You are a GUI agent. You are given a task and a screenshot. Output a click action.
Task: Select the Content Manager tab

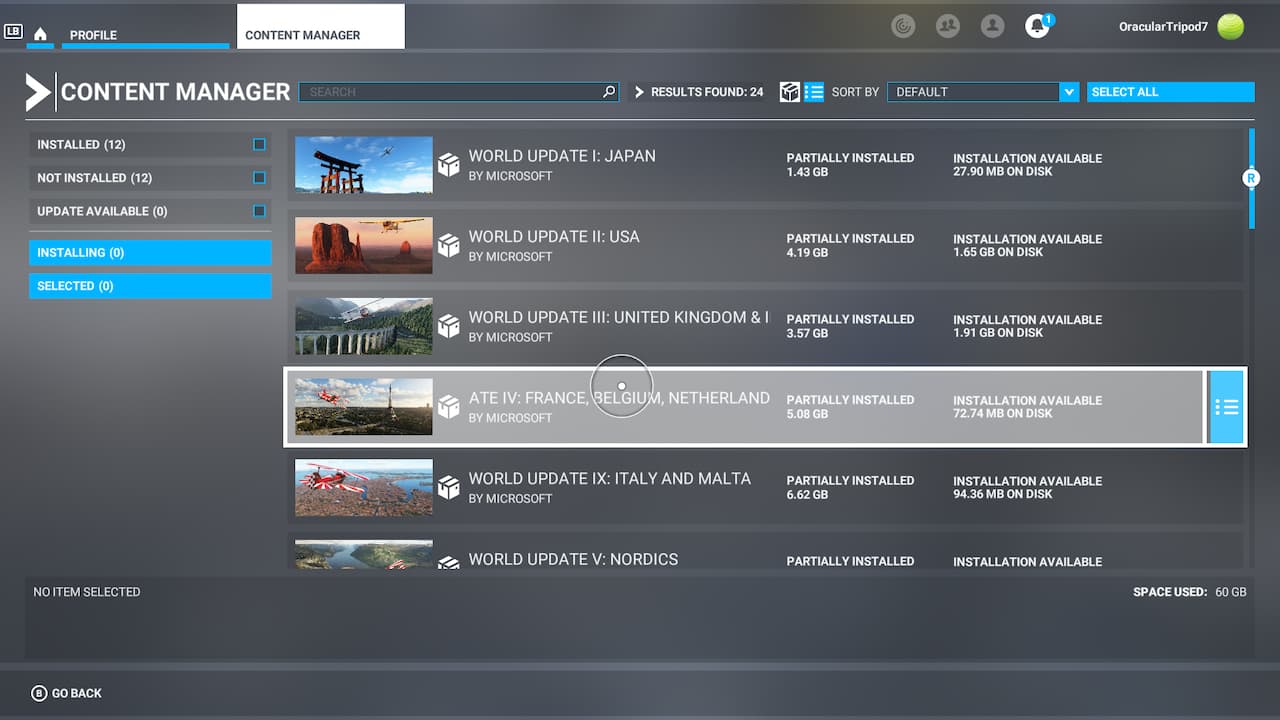click(321, 27)
